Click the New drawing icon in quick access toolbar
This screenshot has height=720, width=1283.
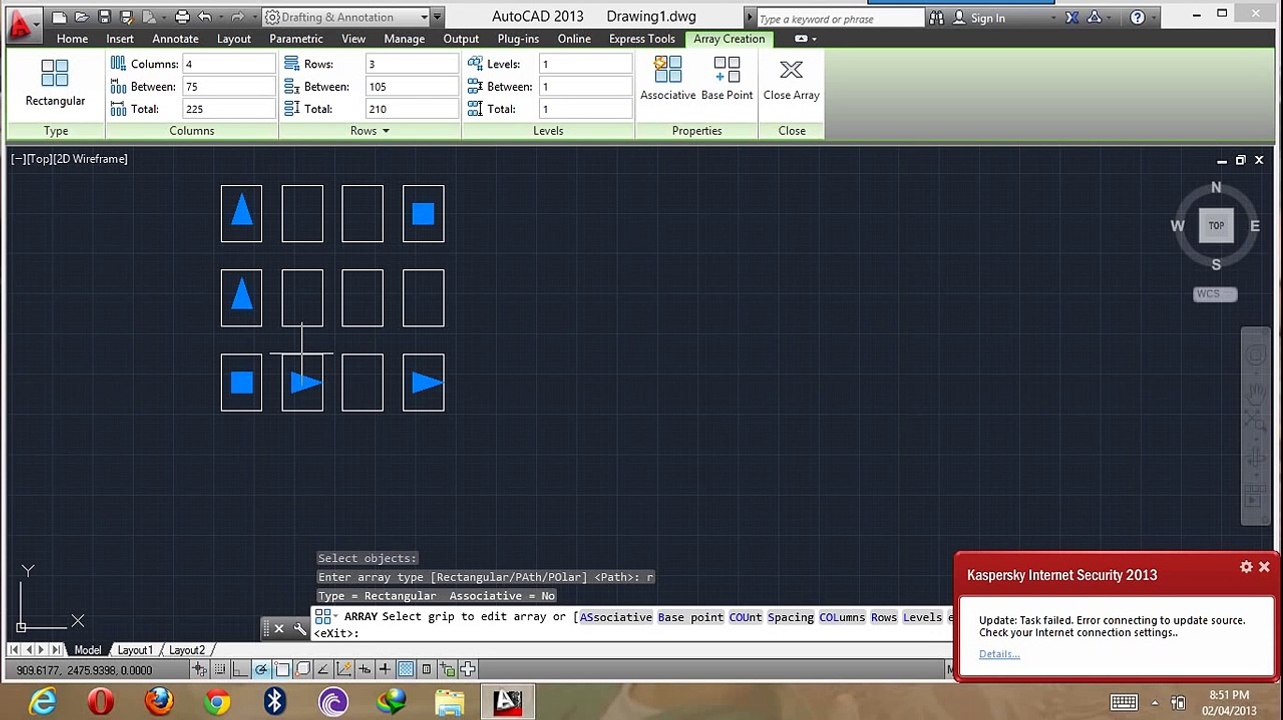coord(59,17)
